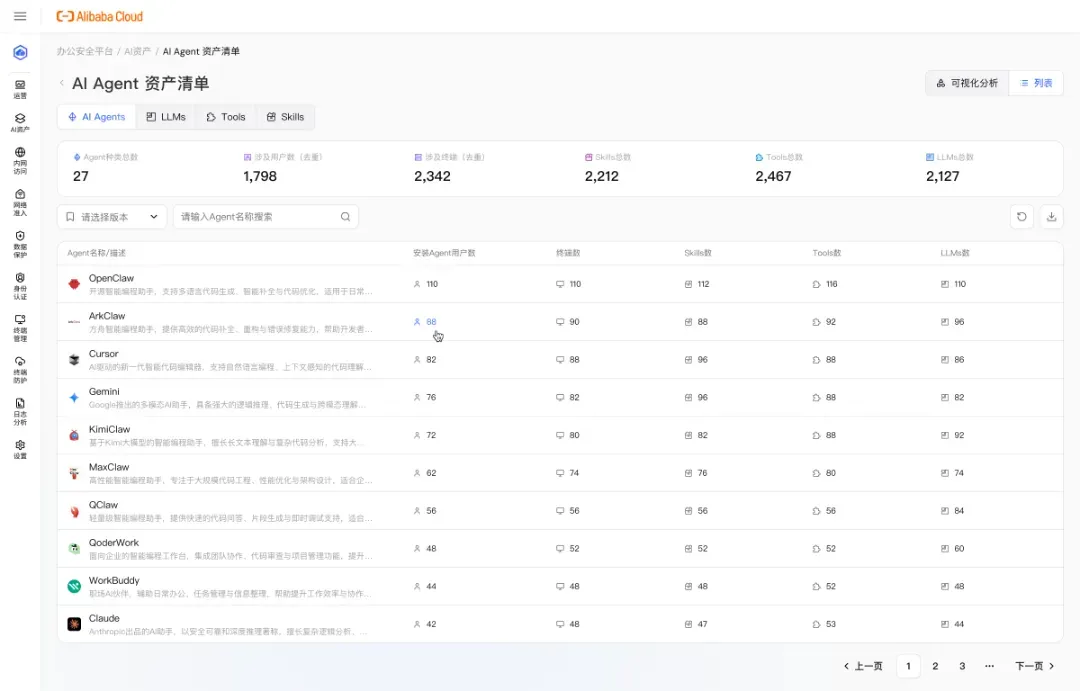Image resolution: width=1080 pixels, height=691 pixels.
Task: Click the 安装Agent用户数 column header
Action: click(x=444, y=253)
